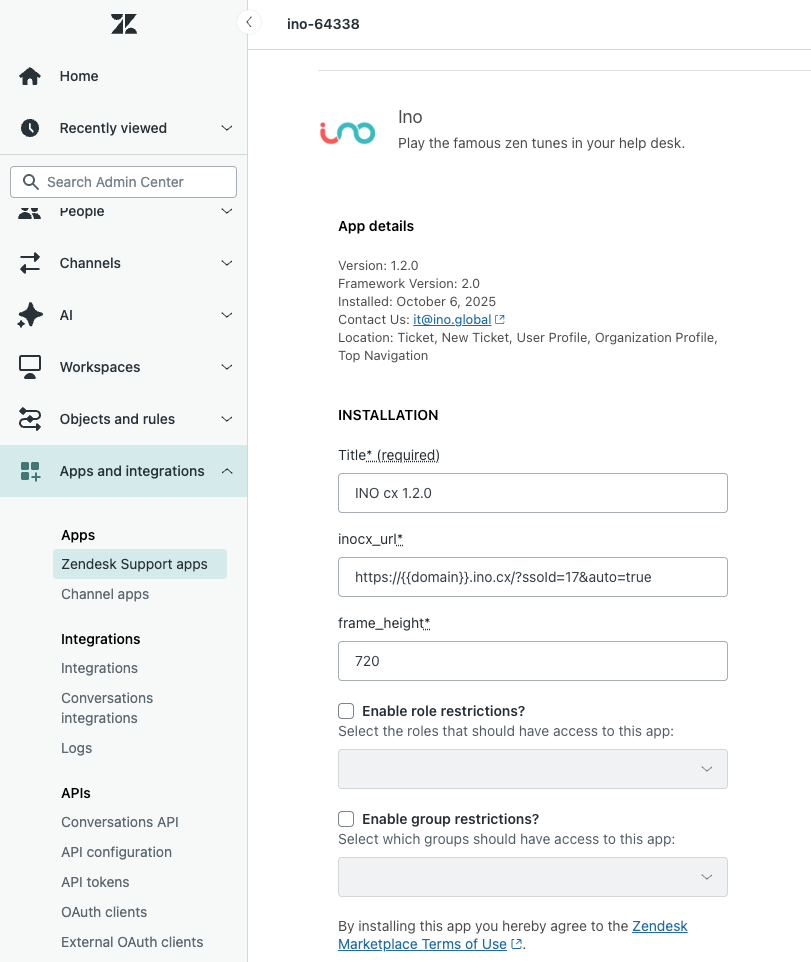Open Zendesk Marketplace Terms of Use link
The width and height of the screenshot is (811, 962).
[422, 944]
